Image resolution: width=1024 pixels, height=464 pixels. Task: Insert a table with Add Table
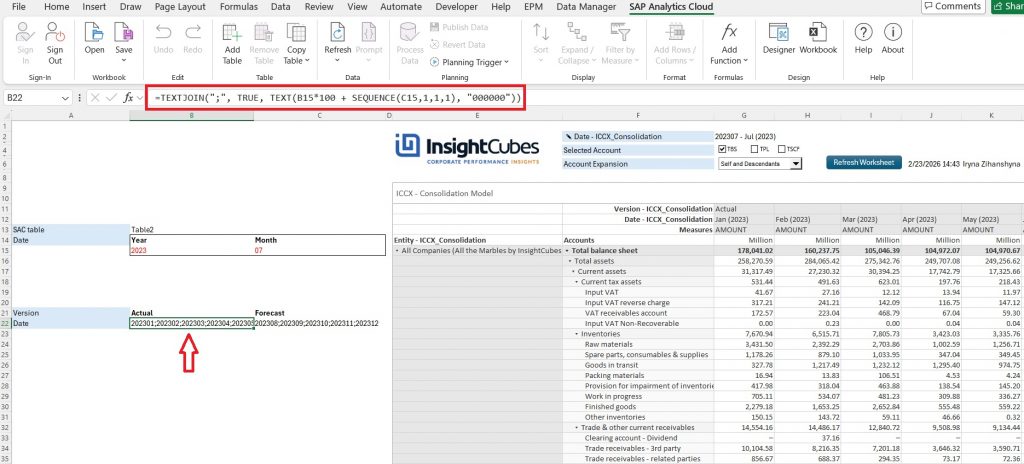(232, 33)
